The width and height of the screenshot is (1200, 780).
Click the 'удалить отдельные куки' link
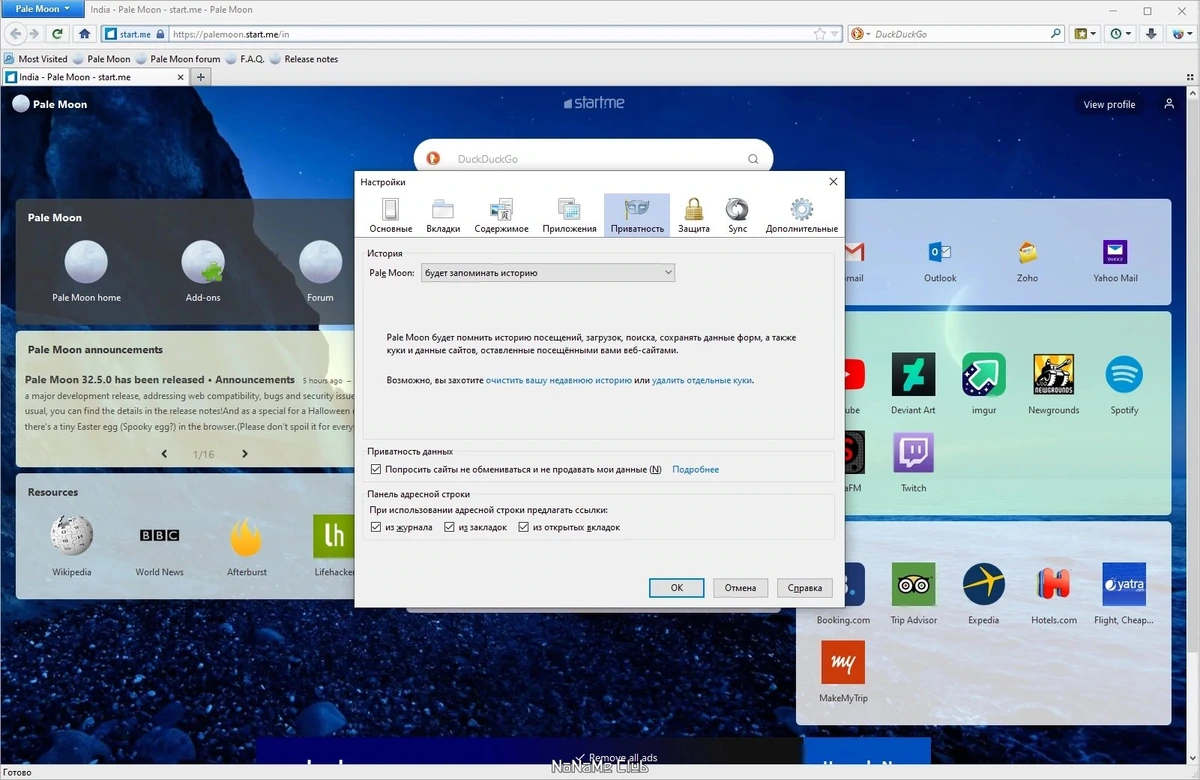(x=702, y=380)
